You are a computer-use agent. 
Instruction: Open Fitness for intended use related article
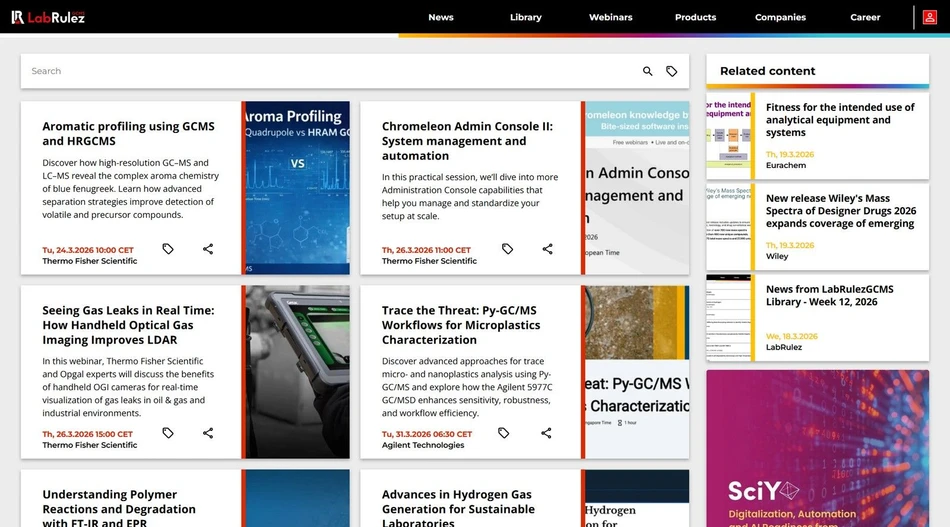pyautogui.click(x=840, y=120)
